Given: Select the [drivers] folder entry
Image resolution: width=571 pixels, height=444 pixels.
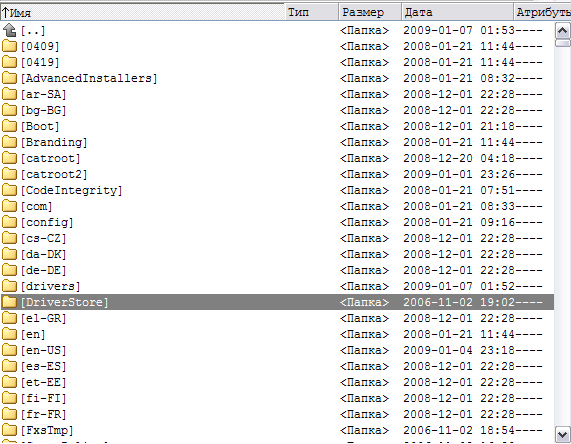Looking at the screenshot, I should pos(277,286).
